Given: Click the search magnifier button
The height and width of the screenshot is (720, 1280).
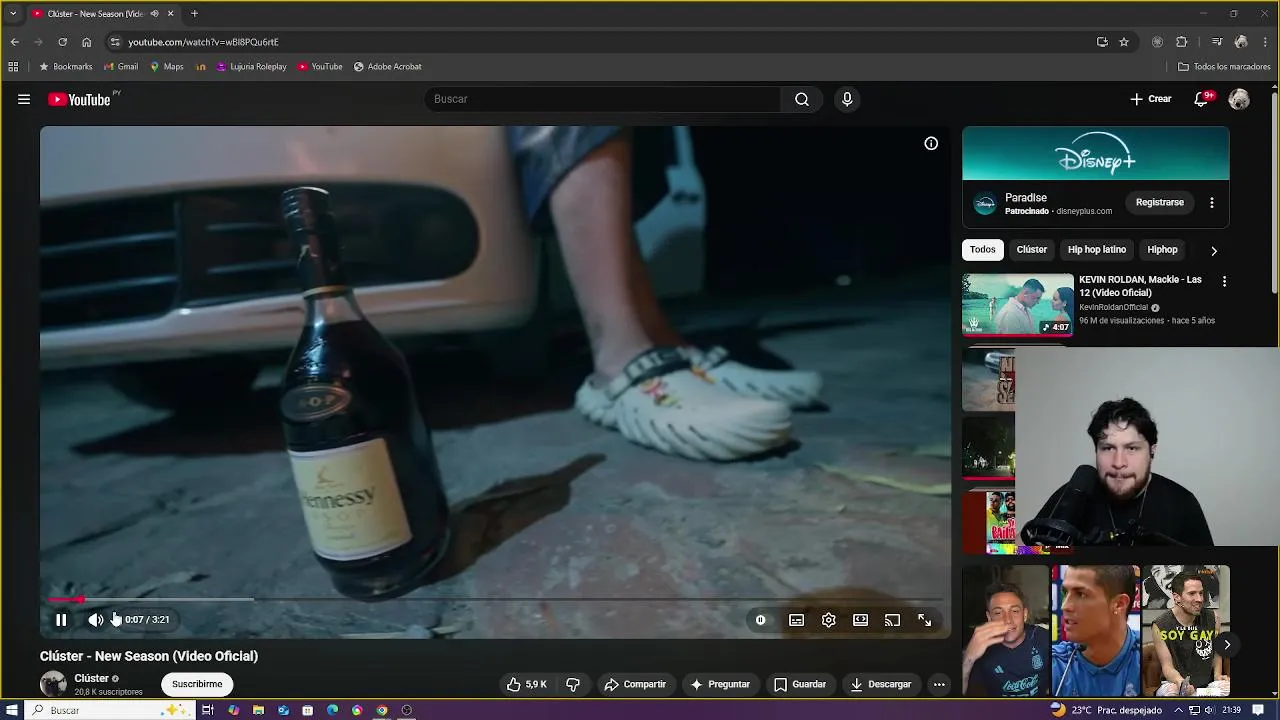Looking at the screenshot, I should (802, 99).
